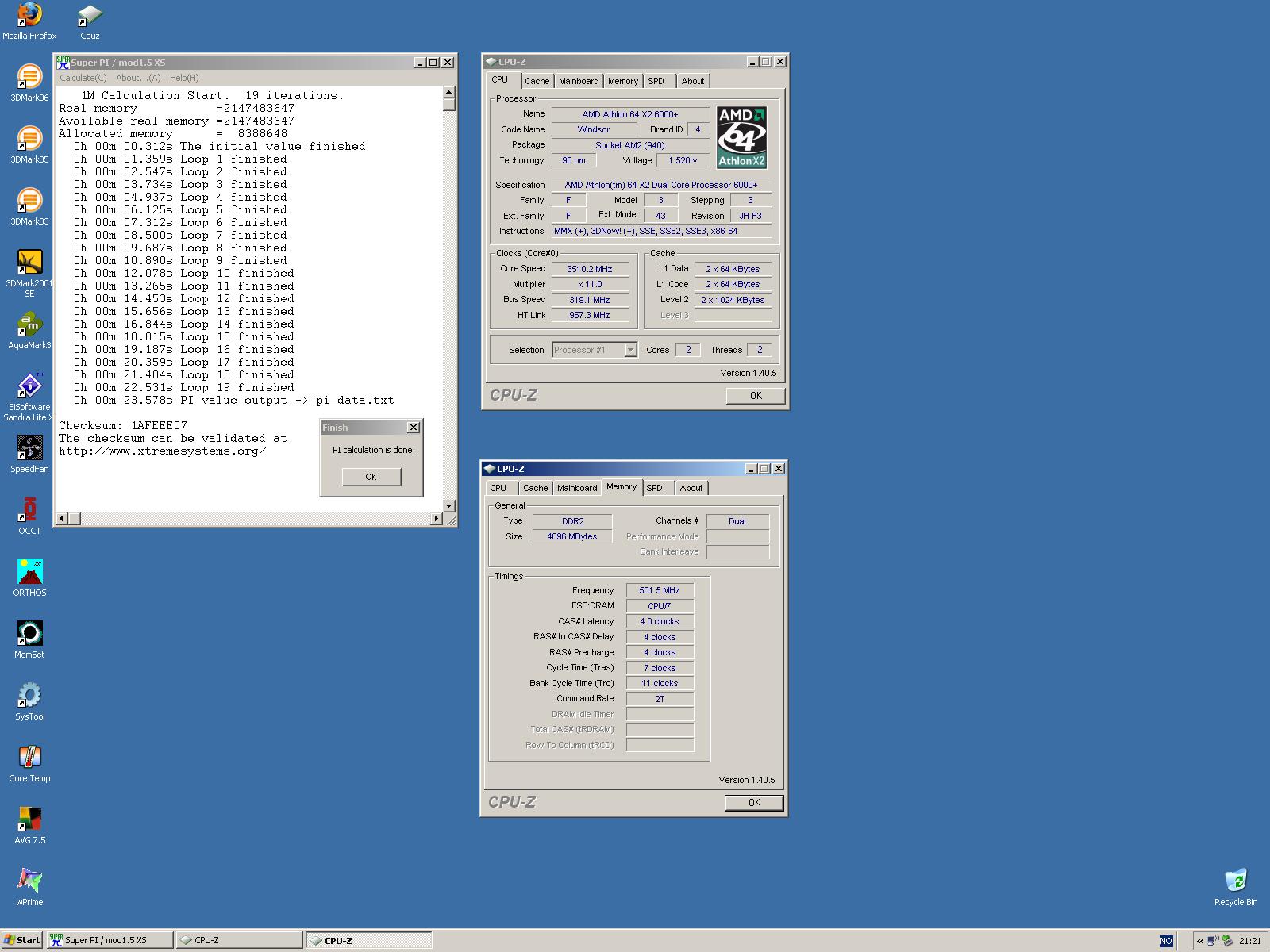1270x952 pixels.
Task: Click checksum 1AFEEE07 text
Action: coord(159,425)
